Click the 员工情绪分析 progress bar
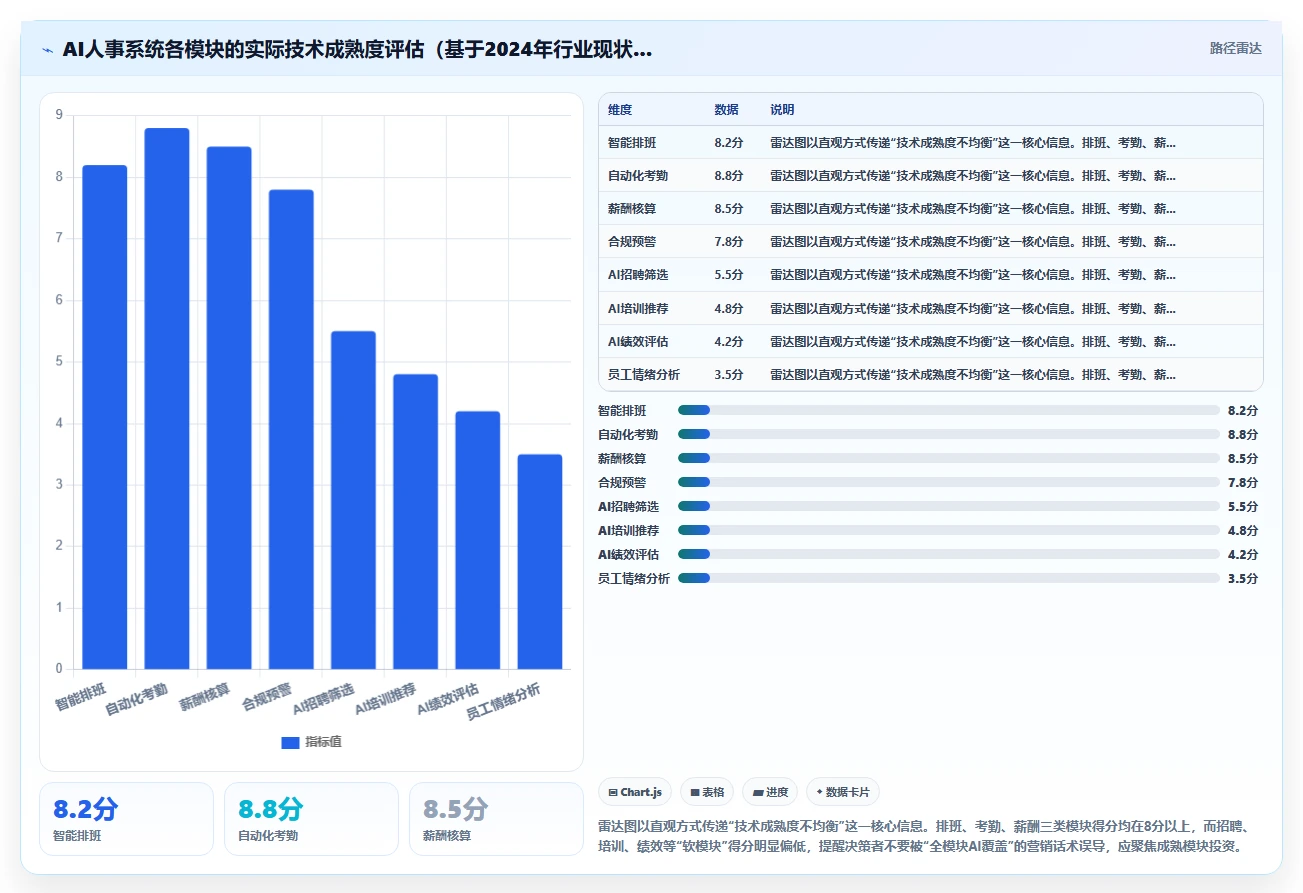This screenshot has width=1303, height=893. point(948,578)
